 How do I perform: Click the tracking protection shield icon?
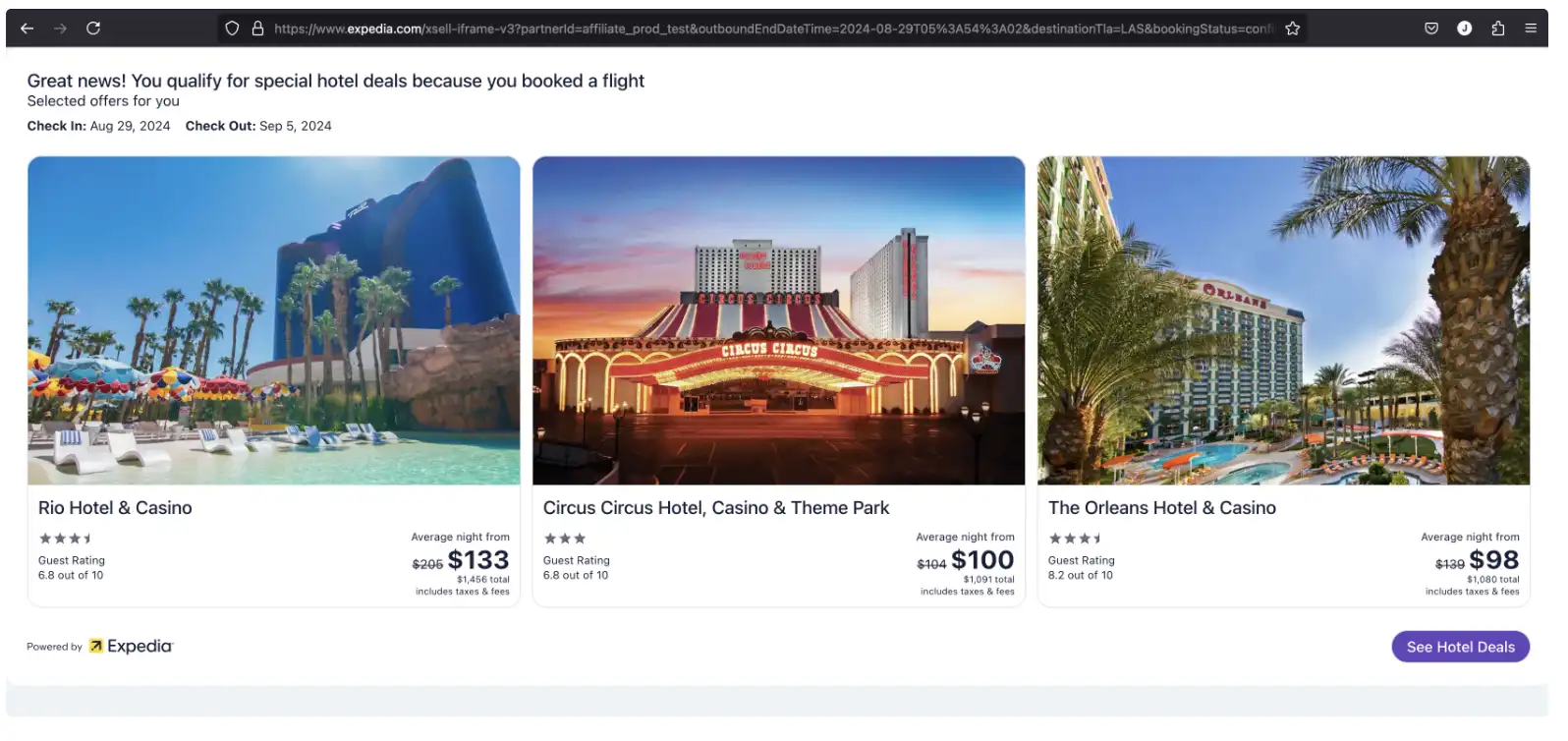coord(232,28)
